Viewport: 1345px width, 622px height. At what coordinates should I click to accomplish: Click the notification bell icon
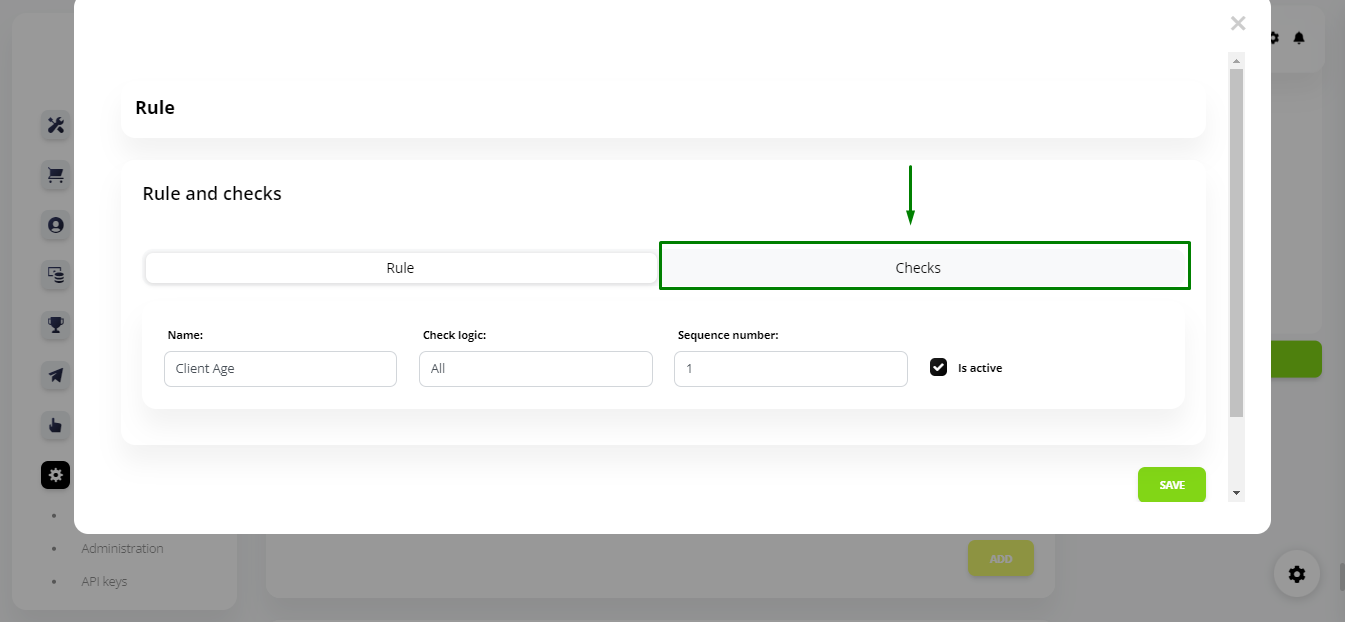[x=1299, y=38]
